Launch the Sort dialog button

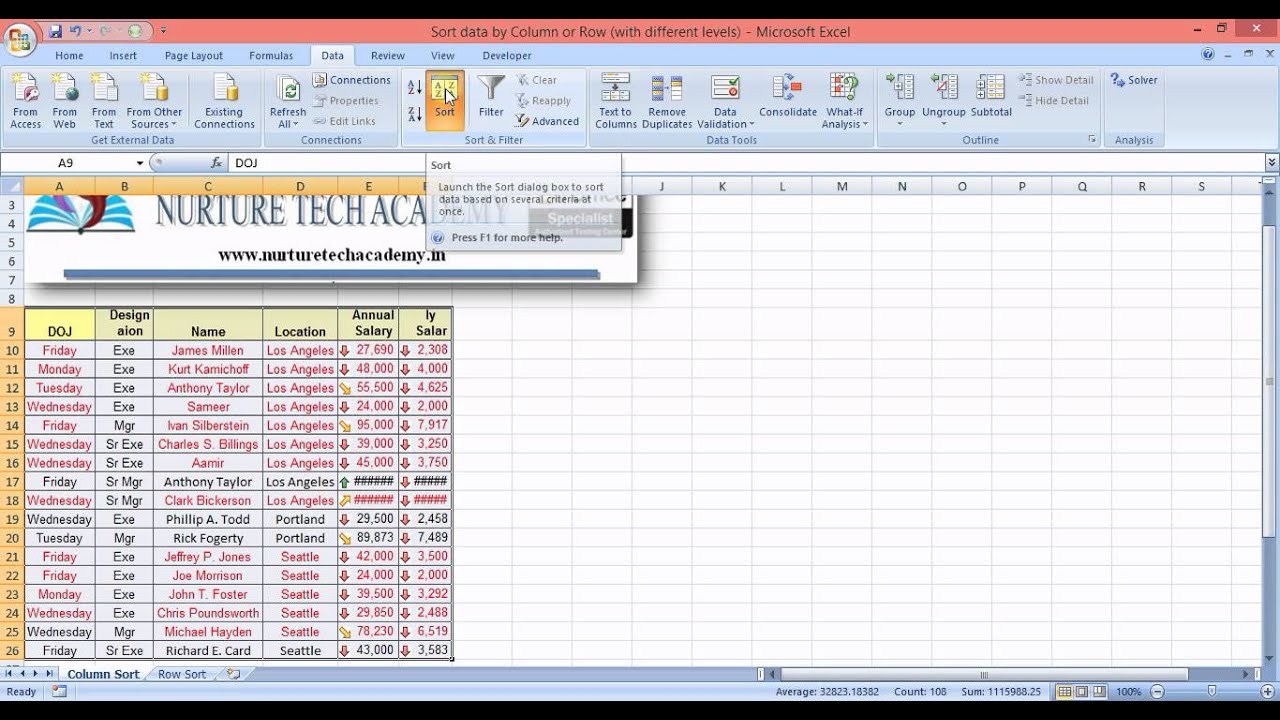click(444, 100)
